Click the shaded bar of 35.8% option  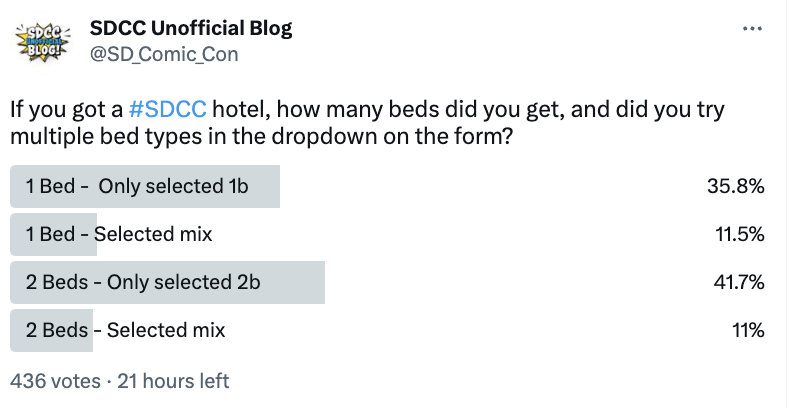(x=145, y=186)
